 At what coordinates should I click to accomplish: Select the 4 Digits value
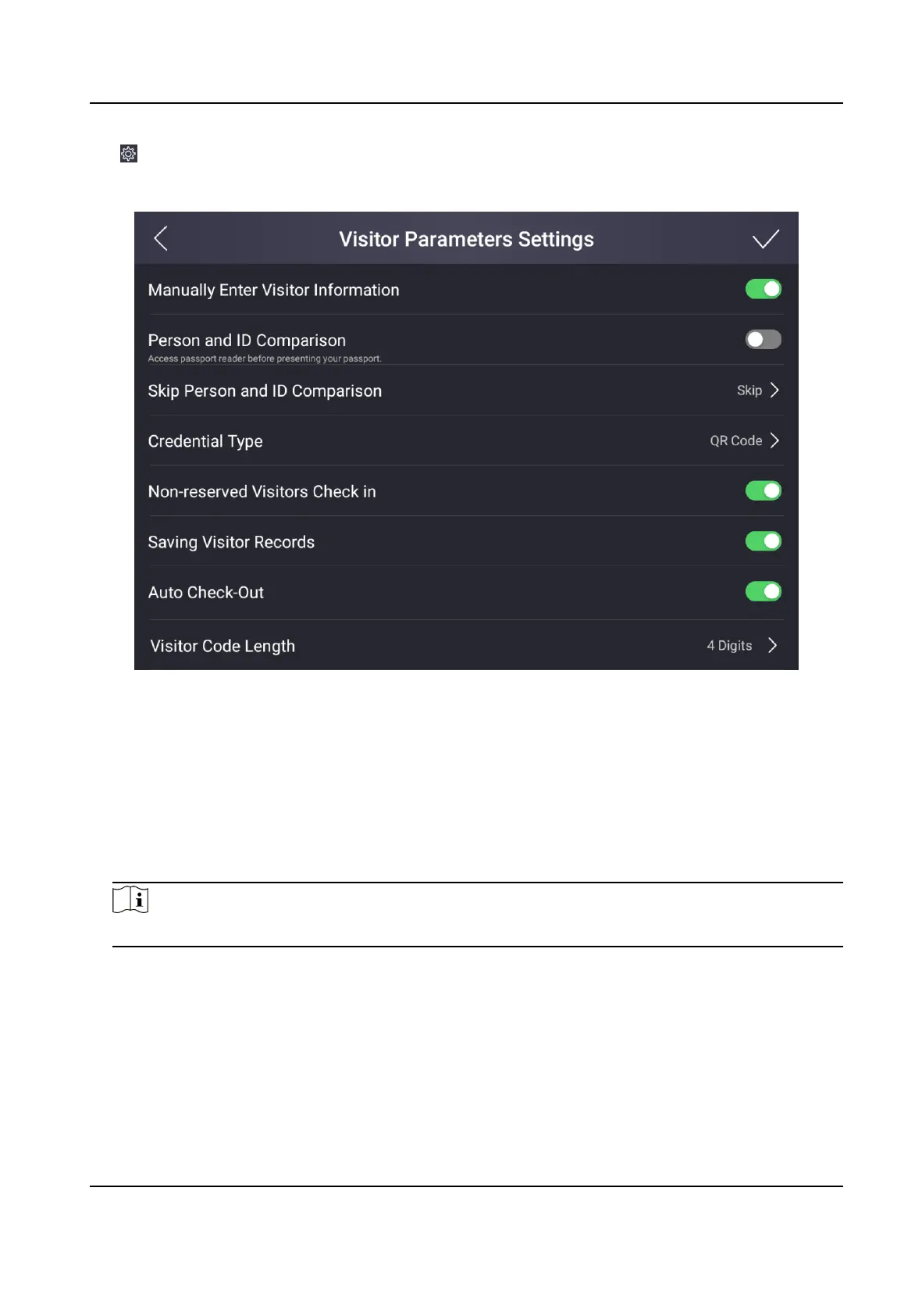coord(729,646)
